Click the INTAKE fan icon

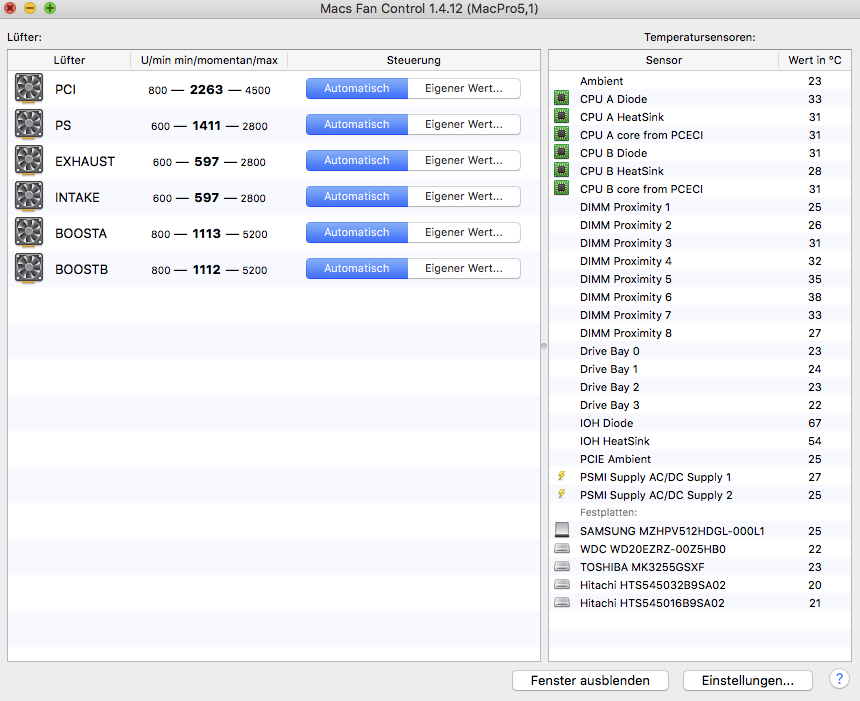tap(29, 196)
